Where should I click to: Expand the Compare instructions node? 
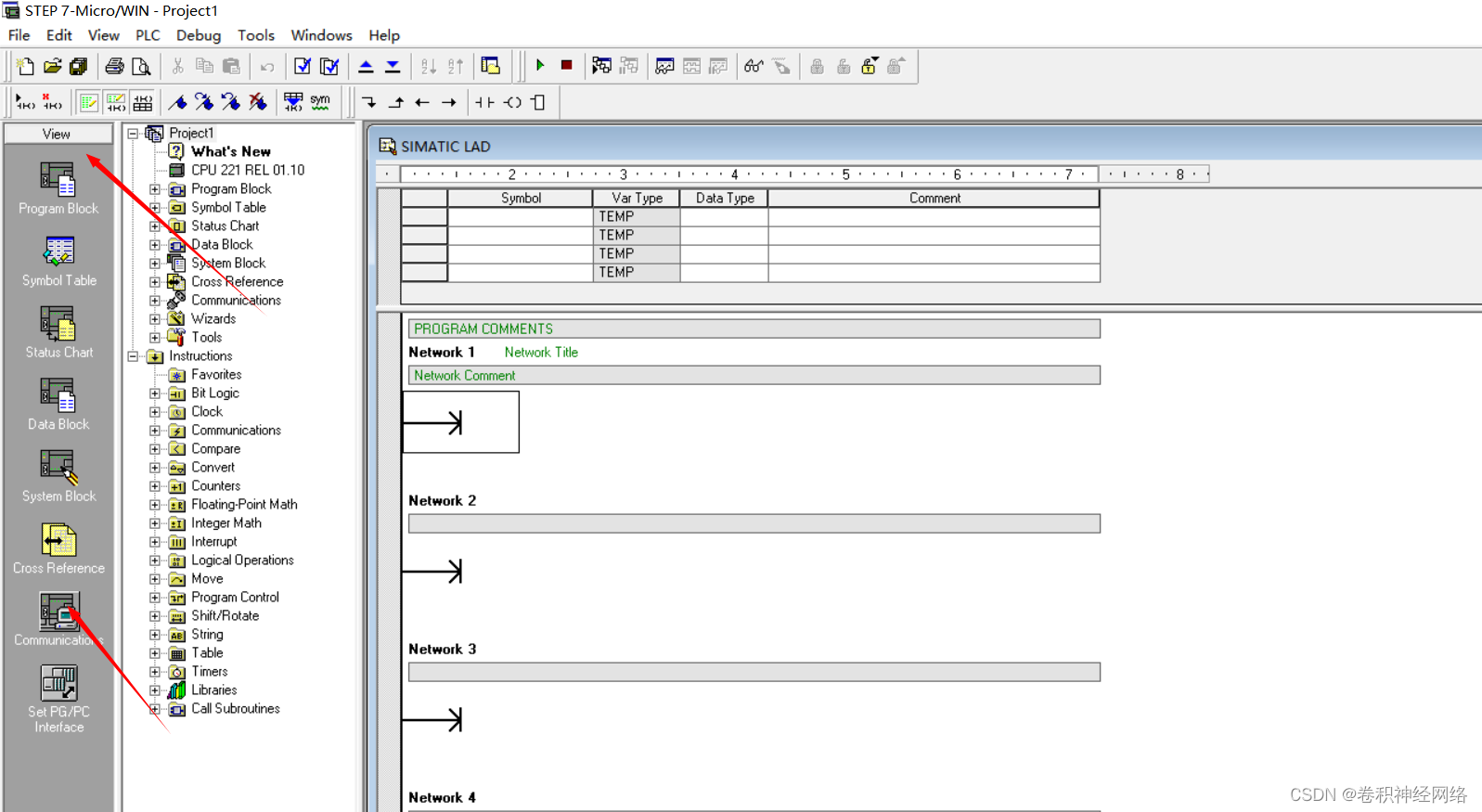pyautogui.click(x=155, y=449)
